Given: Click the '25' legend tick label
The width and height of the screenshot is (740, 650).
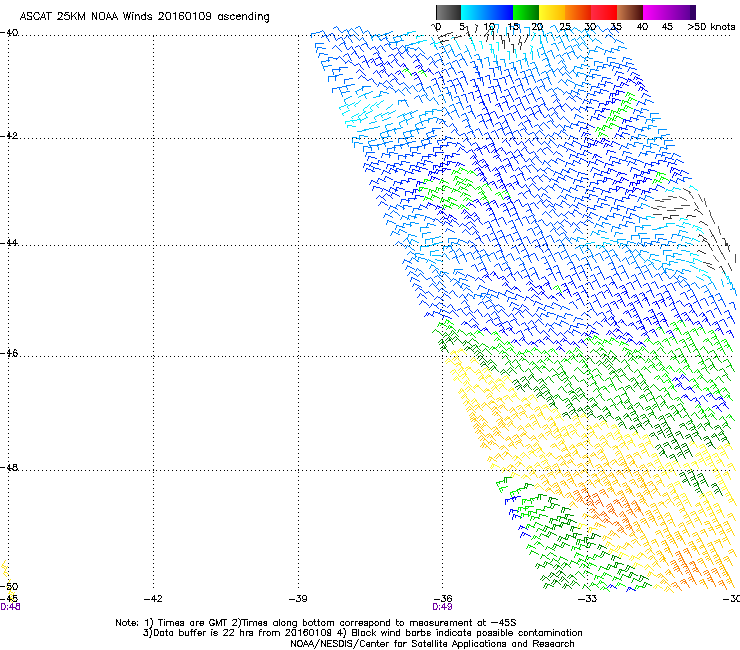Looking at the screenshot, I should point(565,27).
